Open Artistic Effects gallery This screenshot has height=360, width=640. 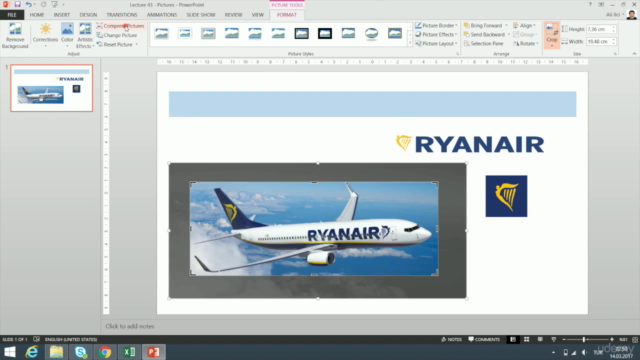tap(85, 36)
